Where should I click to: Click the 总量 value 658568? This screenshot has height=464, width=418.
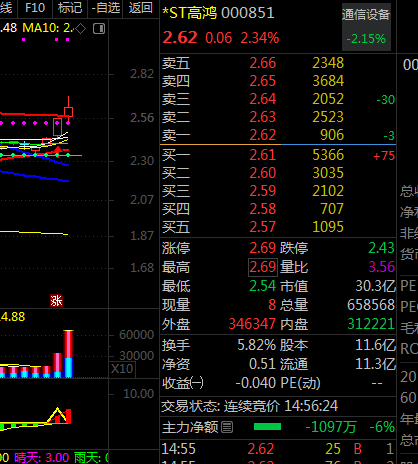(x=371, y=305)
